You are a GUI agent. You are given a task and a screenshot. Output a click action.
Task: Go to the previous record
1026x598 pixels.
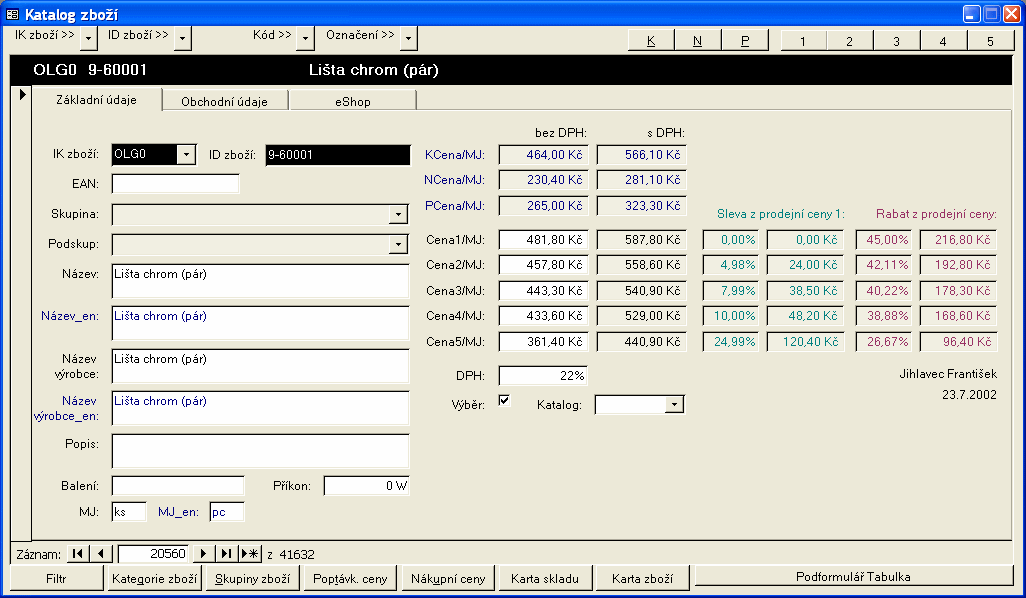[101, 554]
